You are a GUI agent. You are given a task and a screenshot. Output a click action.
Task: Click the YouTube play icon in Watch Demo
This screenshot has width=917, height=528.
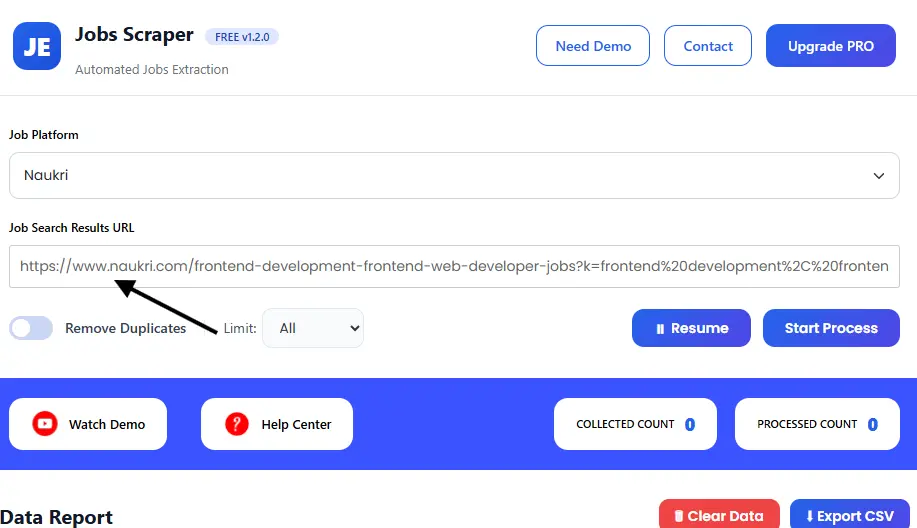(44, 424)
